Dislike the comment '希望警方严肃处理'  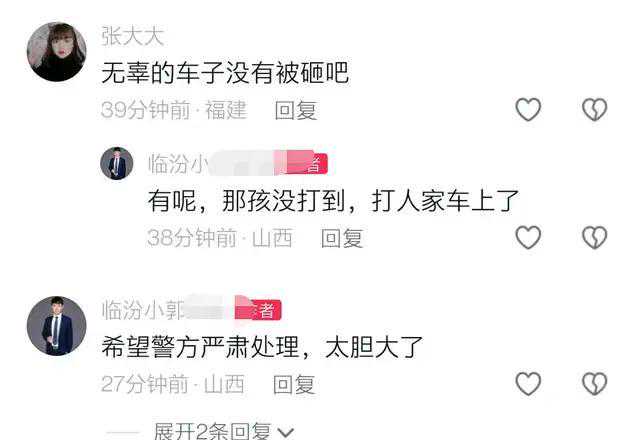(x=594, y=383)
